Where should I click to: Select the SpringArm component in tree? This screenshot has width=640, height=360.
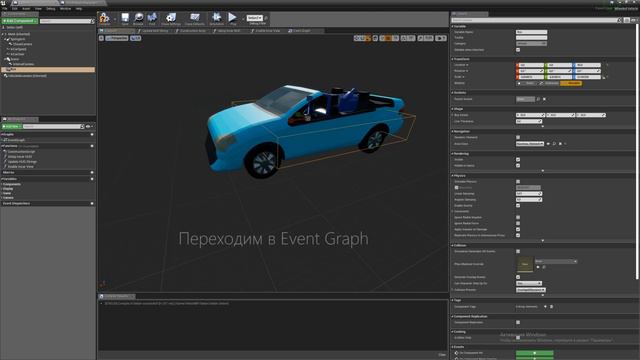click(x=18, y=39)
